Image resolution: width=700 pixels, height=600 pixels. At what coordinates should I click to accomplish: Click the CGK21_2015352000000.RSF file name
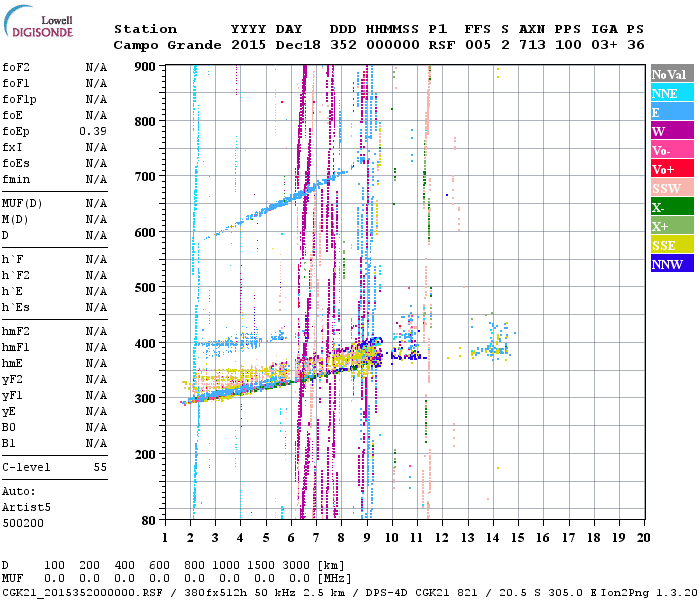[x=82, y=593]
